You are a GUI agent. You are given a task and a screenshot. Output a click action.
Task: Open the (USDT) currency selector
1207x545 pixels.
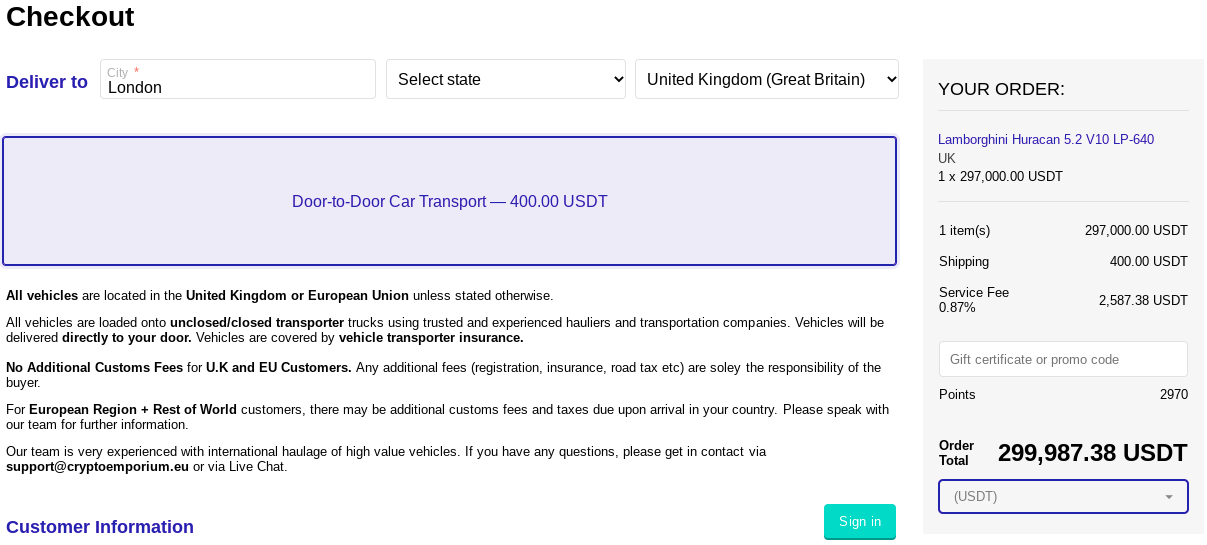click(x=1063, y=497)
